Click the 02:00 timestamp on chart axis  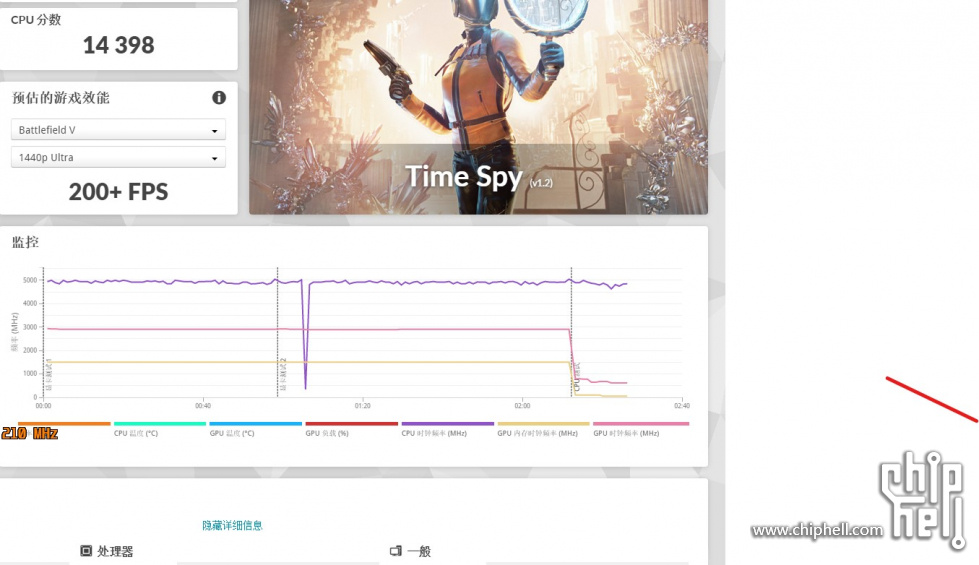[522, 406]
